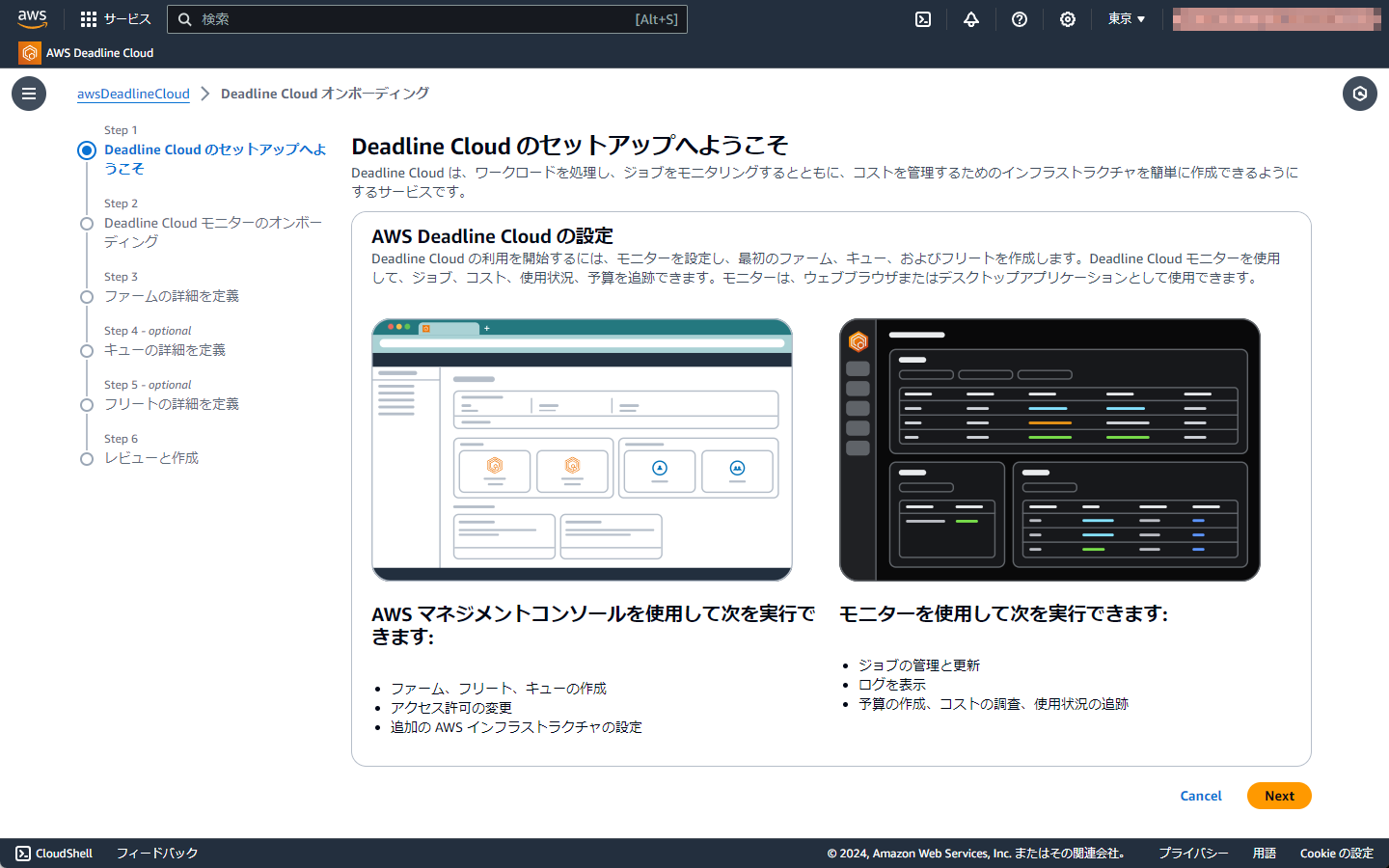Open the notifications bell icon
Viewport: 1389px width, 868px height.
[970, 18]
